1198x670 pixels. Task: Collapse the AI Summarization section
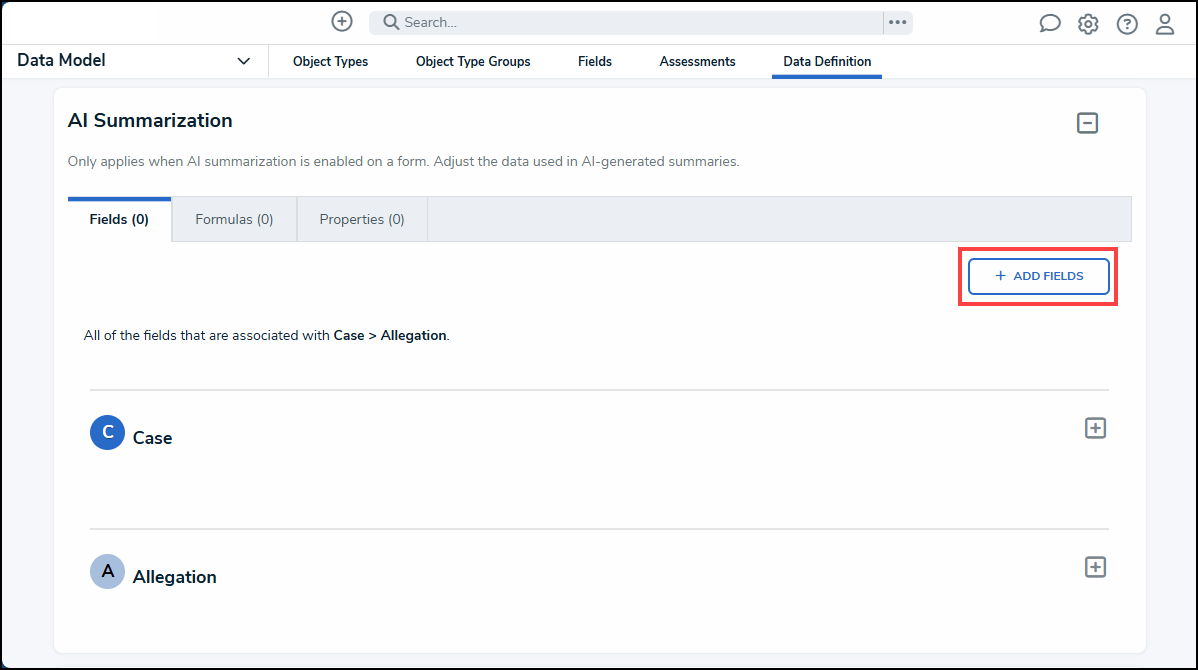coord(1088,123)
